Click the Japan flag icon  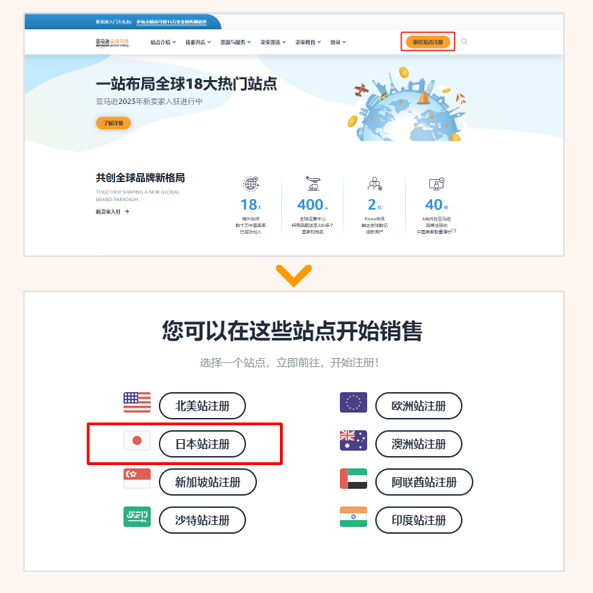137,441
